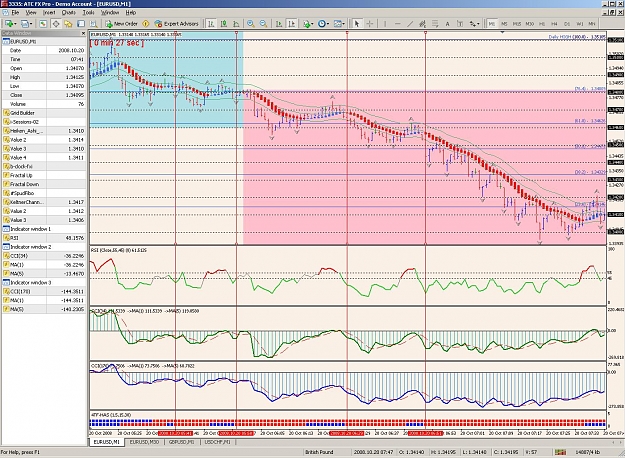This screenshot has height=458, width=625.
Task: Open the Indicators list dropdown
Action: pos(308,24)
